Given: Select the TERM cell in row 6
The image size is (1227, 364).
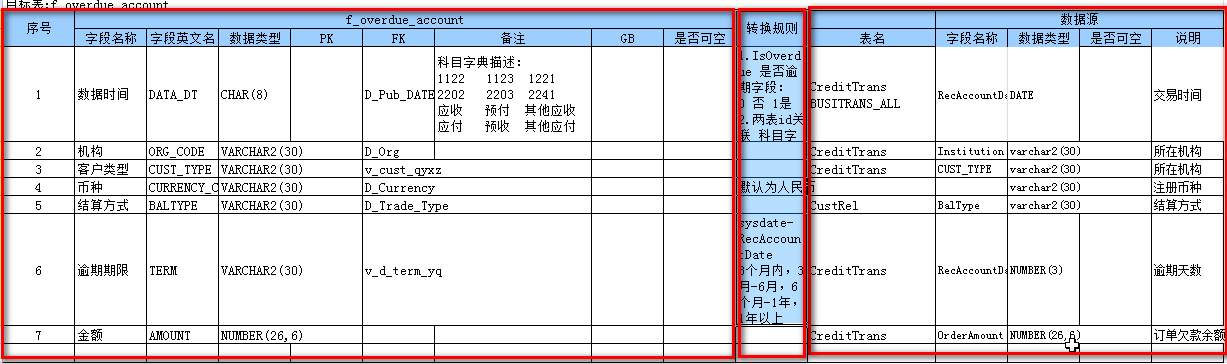Looking at the screenshot, I should click(182, 270).
